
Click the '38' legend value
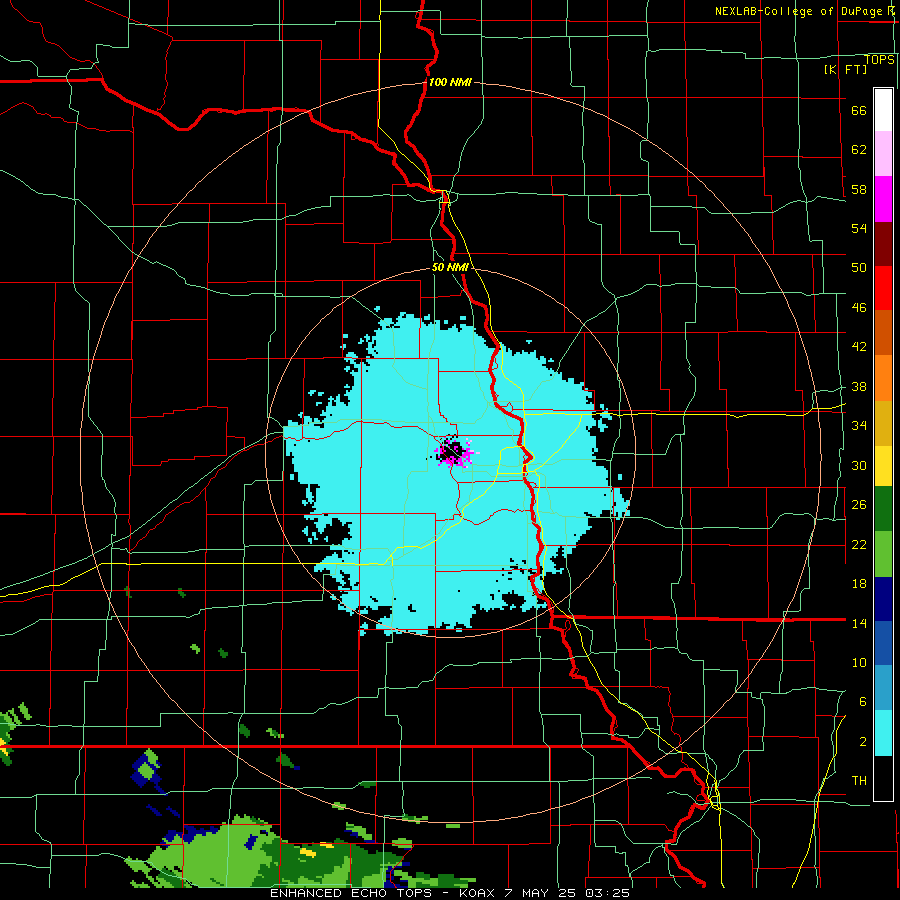tap(859, 387)
